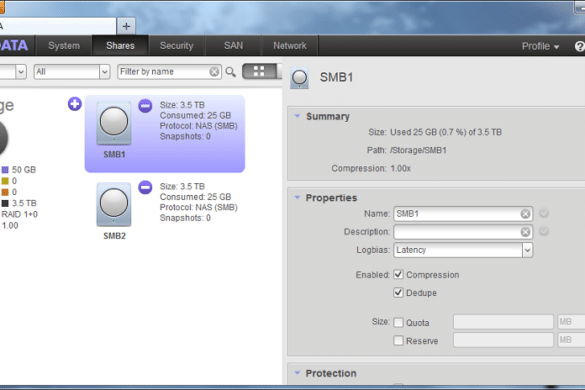
Task: Open the Logbias Latency dropdown
Action: 463,250
